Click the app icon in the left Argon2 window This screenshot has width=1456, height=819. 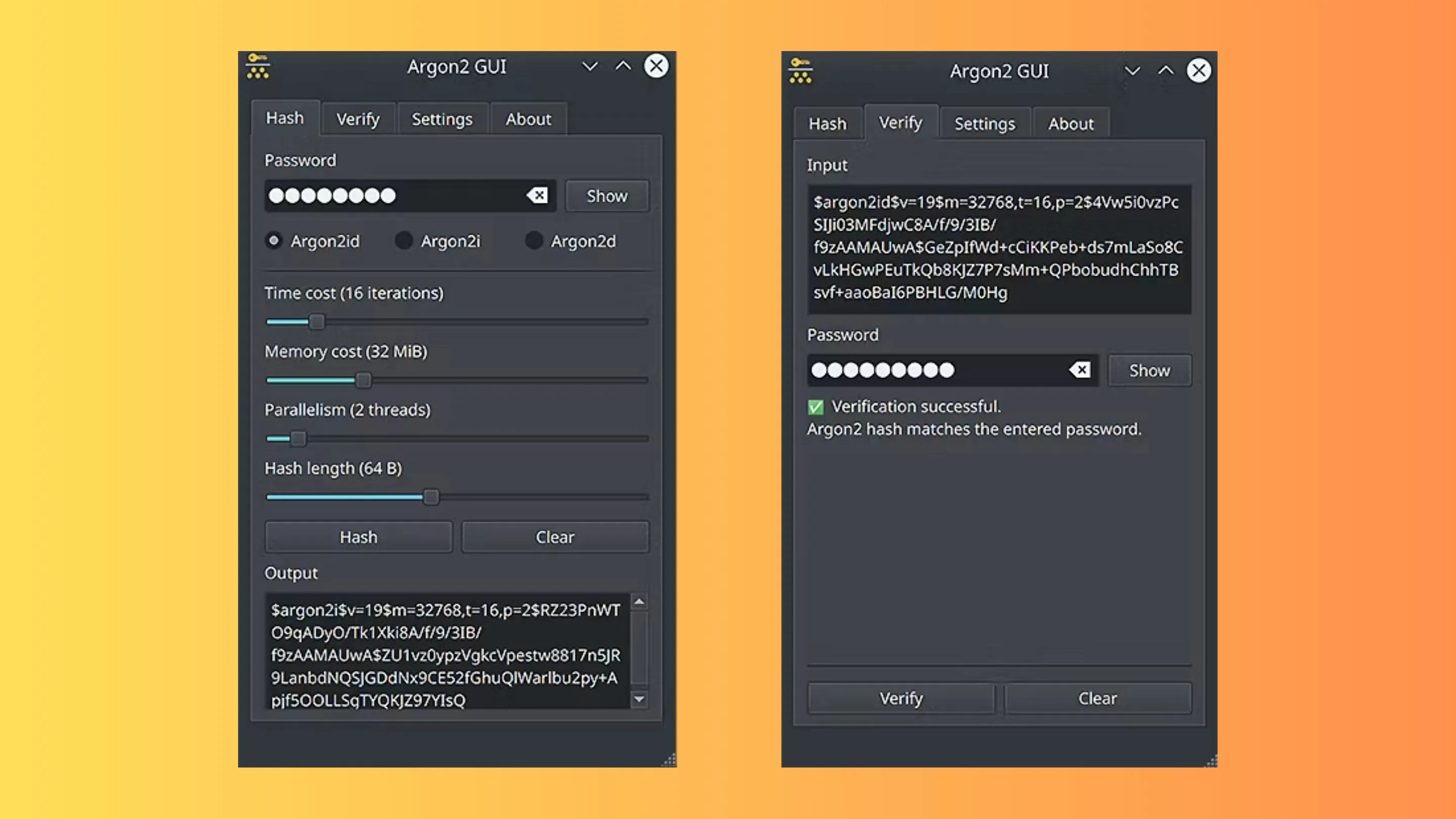(x=258, y=66)
